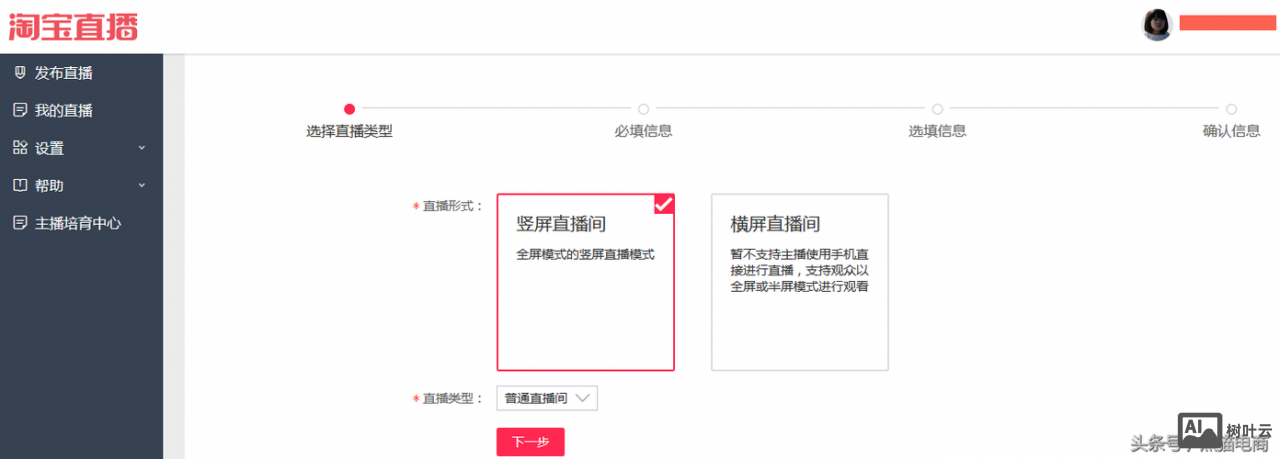
Task: Click the 我的直播 sidebar icon
Action: click(x=19, y=110)
